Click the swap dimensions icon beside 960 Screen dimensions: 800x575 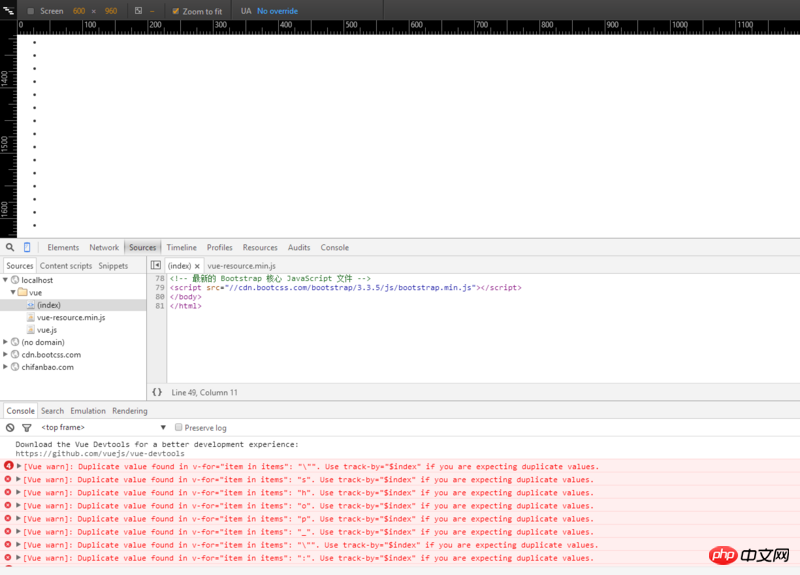coord(138,11)
